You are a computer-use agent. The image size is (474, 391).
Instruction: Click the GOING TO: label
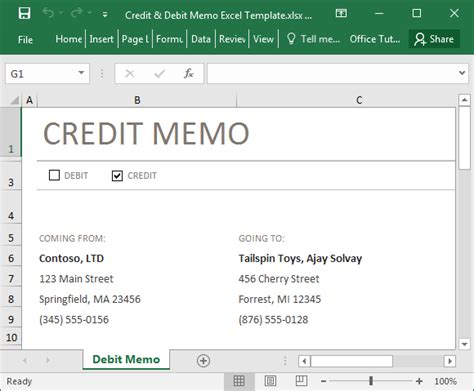(262, 238)
